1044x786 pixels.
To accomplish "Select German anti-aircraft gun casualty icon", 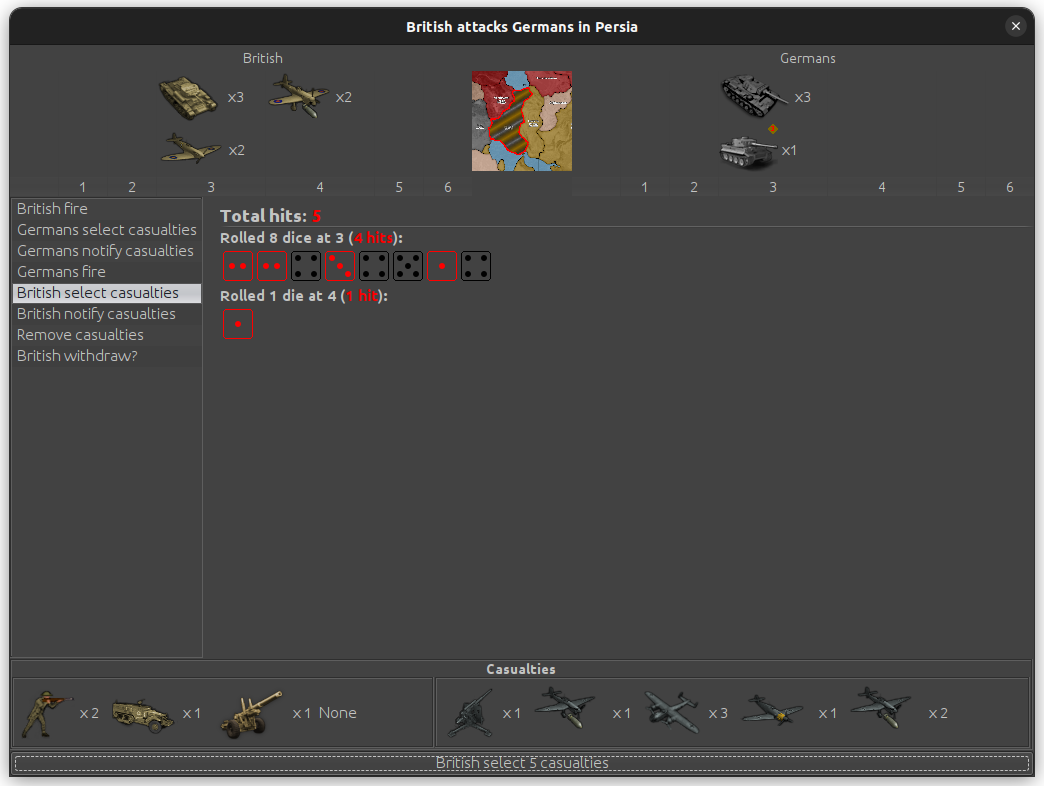I will (x=471, y=713).
